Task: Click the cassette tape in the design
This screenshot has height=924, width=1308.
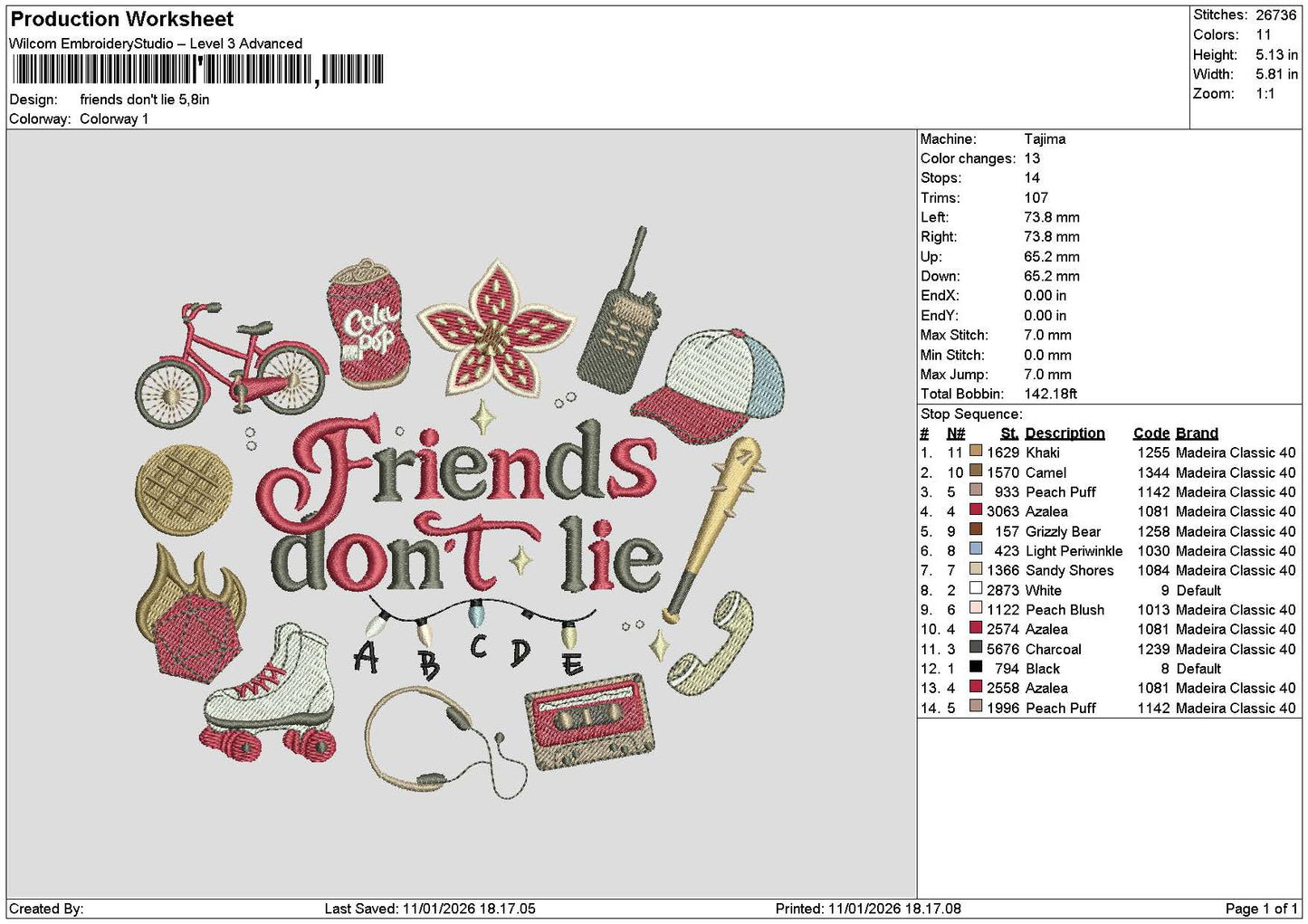Action: click(590, 721)
